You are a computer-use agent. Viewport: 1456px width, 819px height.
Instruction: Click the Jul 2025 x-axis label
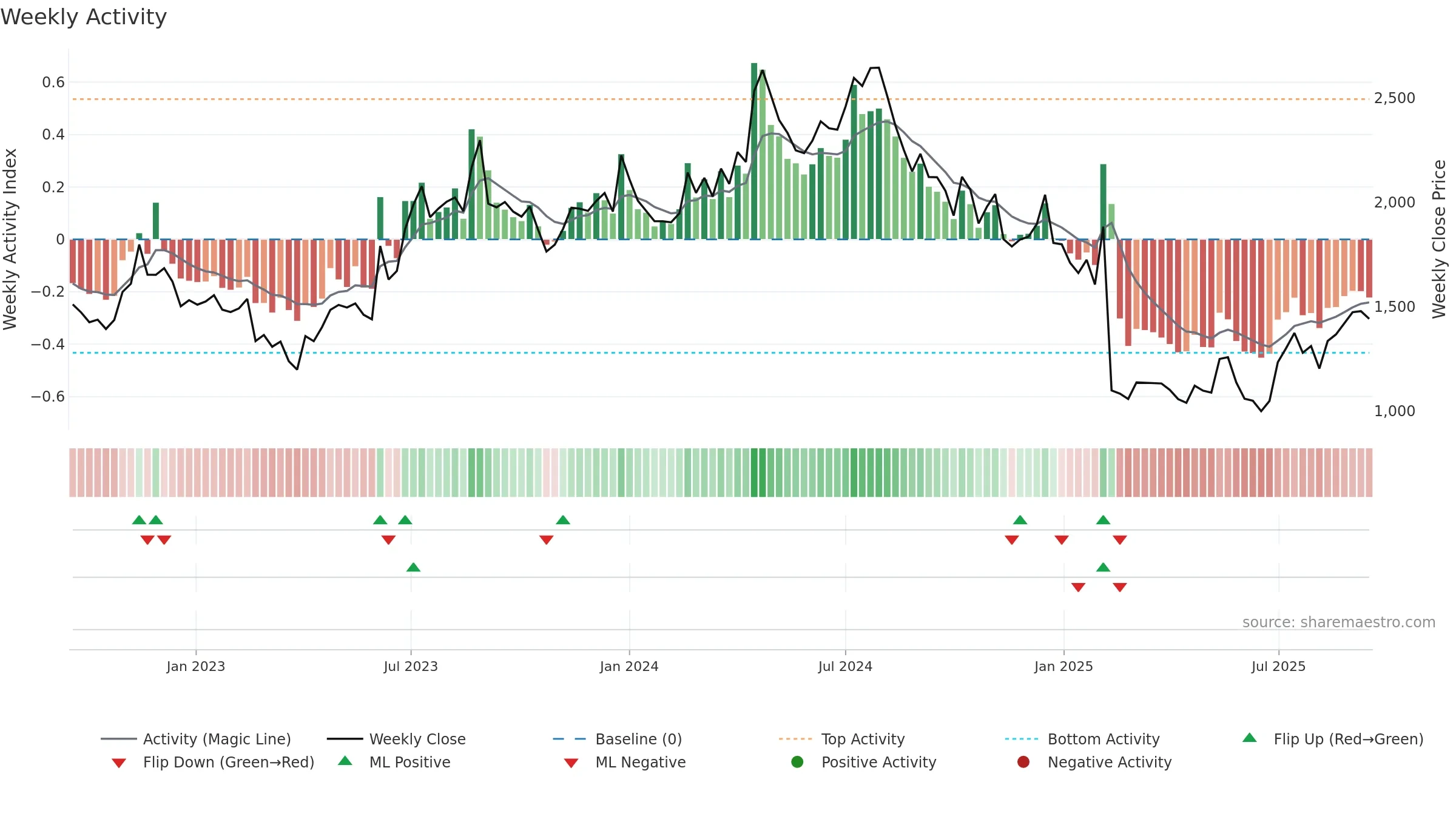click(x=1278, y=667)
